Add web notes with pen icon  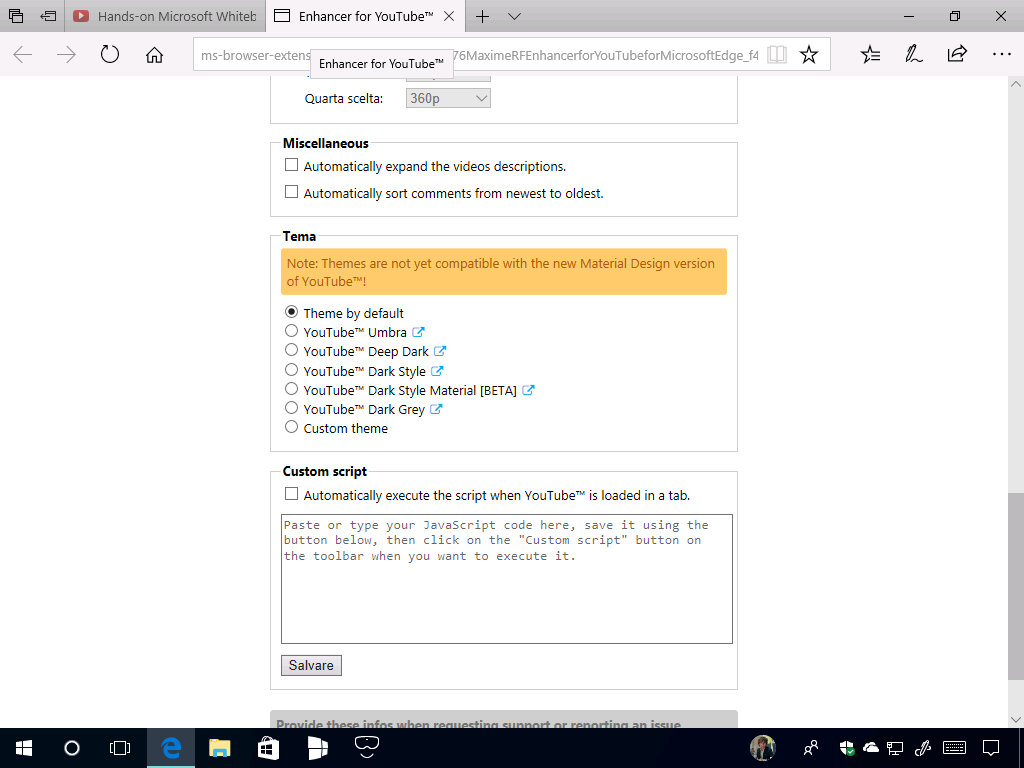pyautogui.click(x=914, y=54)
